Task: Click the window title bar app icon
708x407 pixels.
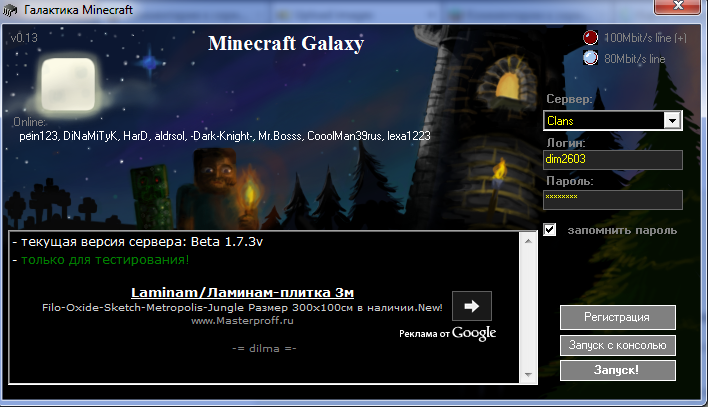Action: [10, 10]
